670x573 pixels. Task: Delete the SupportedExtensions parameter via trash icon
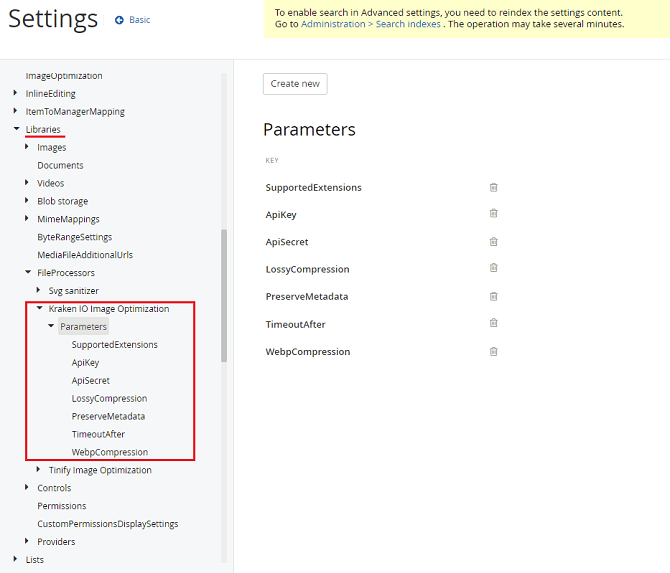pos(493,187)
